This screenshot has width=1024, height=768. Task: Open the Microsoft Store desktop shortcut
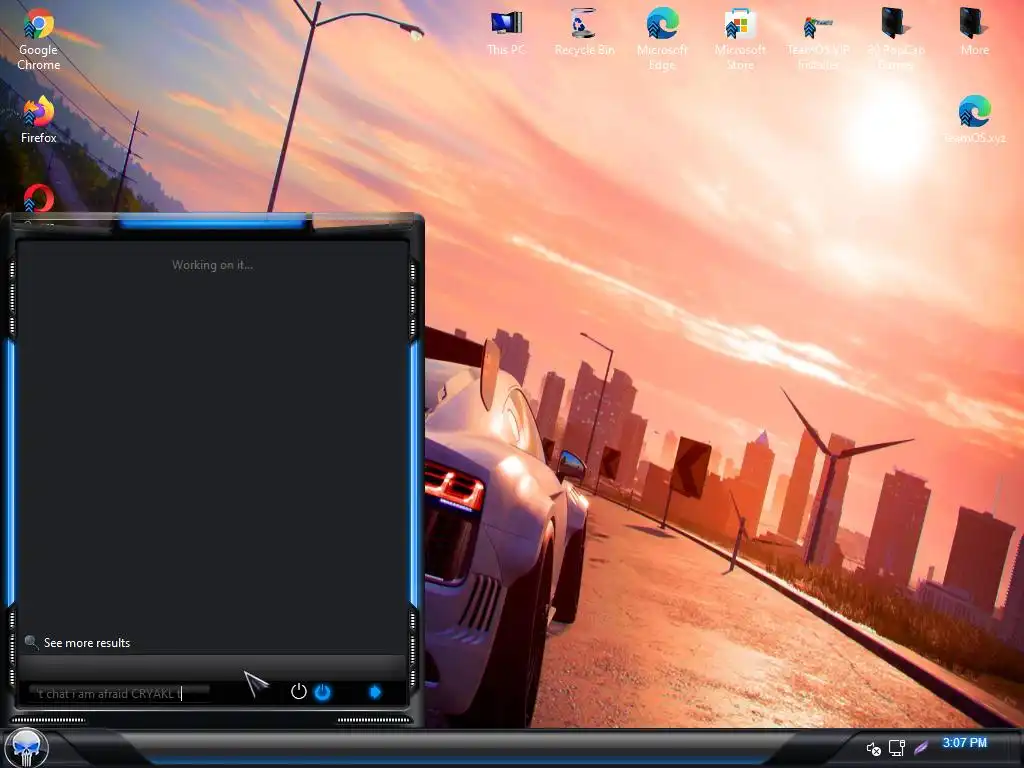point(740,39)
